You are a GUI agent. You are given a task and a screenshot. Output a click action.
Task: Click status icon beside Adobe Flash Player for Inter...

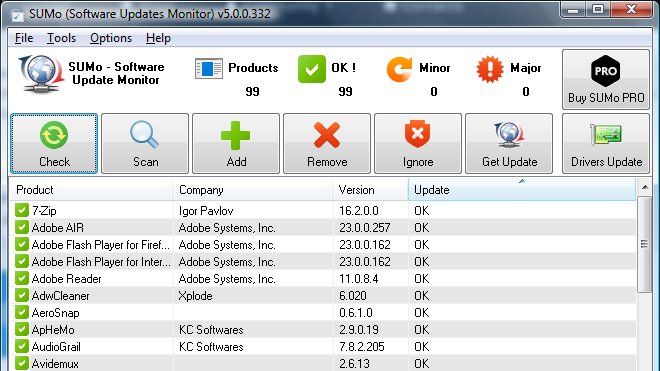[x=21, y=262]
